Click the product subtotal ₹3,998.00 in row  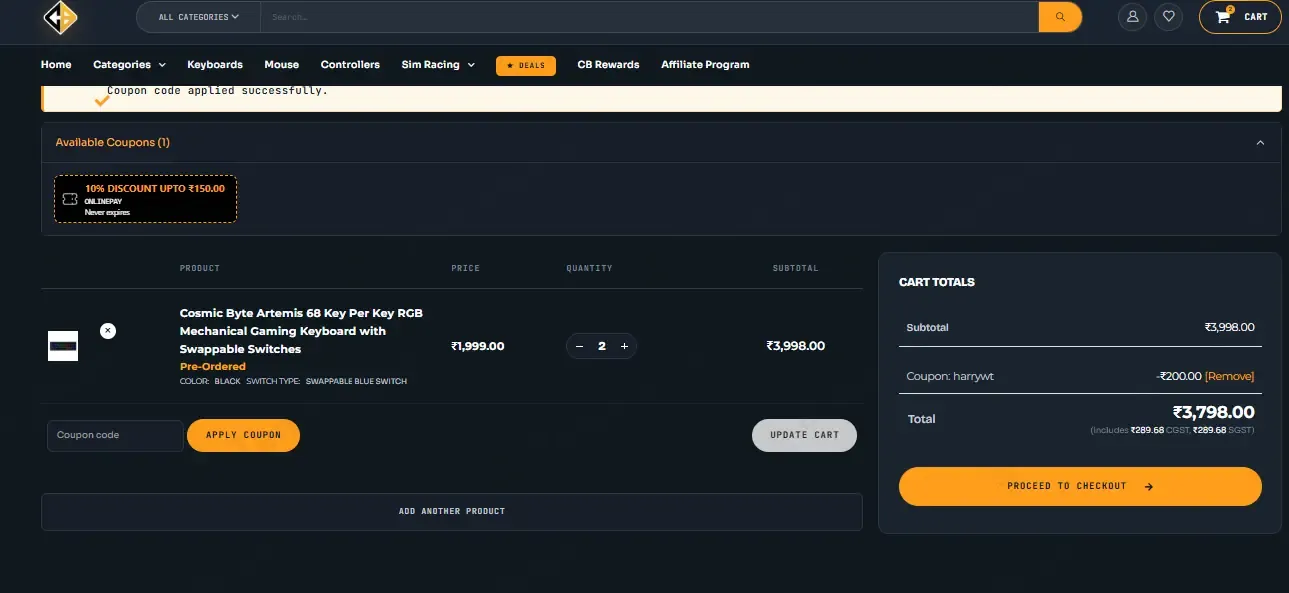click(796, 346)
